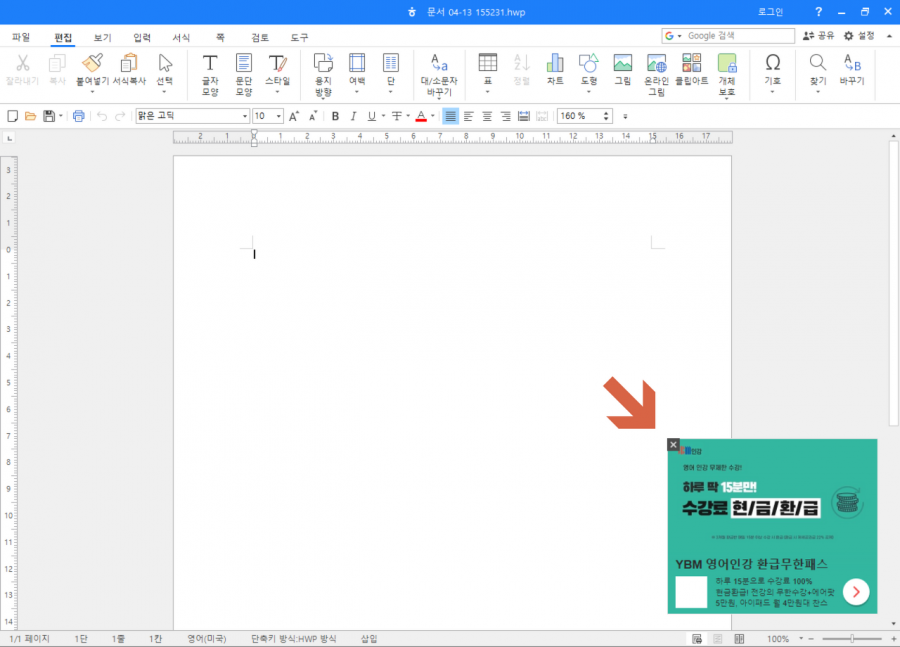Switch to the Format (서식) tab
900x647 pixels.
tap(181, 37)
